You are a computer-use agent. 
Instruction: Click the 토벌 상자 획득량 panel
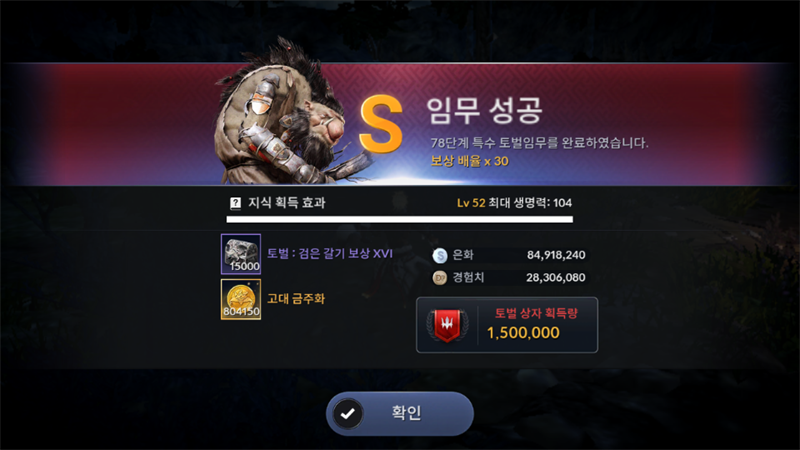click(507, 325)
